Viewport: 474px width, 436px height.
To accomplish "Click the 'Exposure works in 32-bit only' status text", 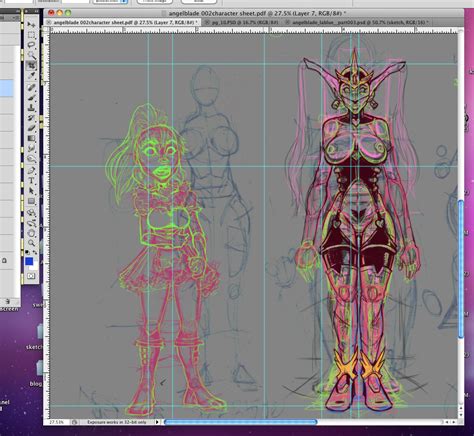I will [x=117, y=422].
